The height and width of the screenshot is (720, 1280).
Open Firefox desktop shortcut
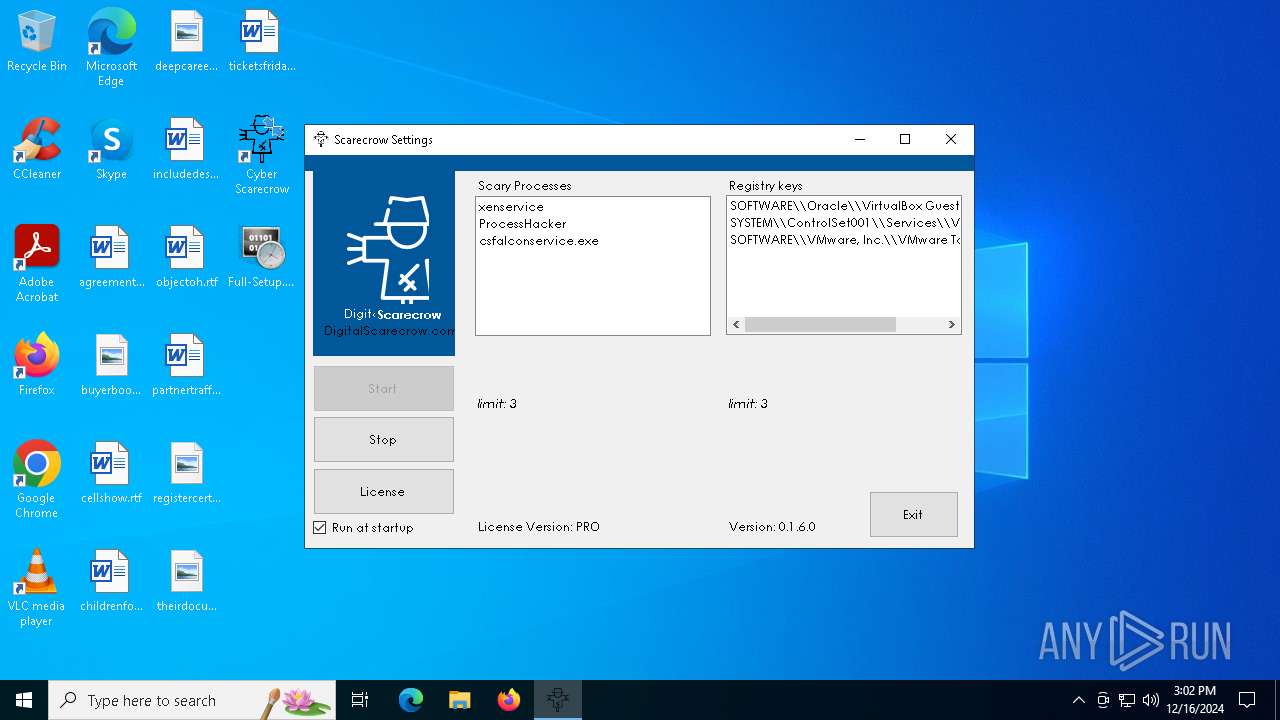click(x=37, y=366)
